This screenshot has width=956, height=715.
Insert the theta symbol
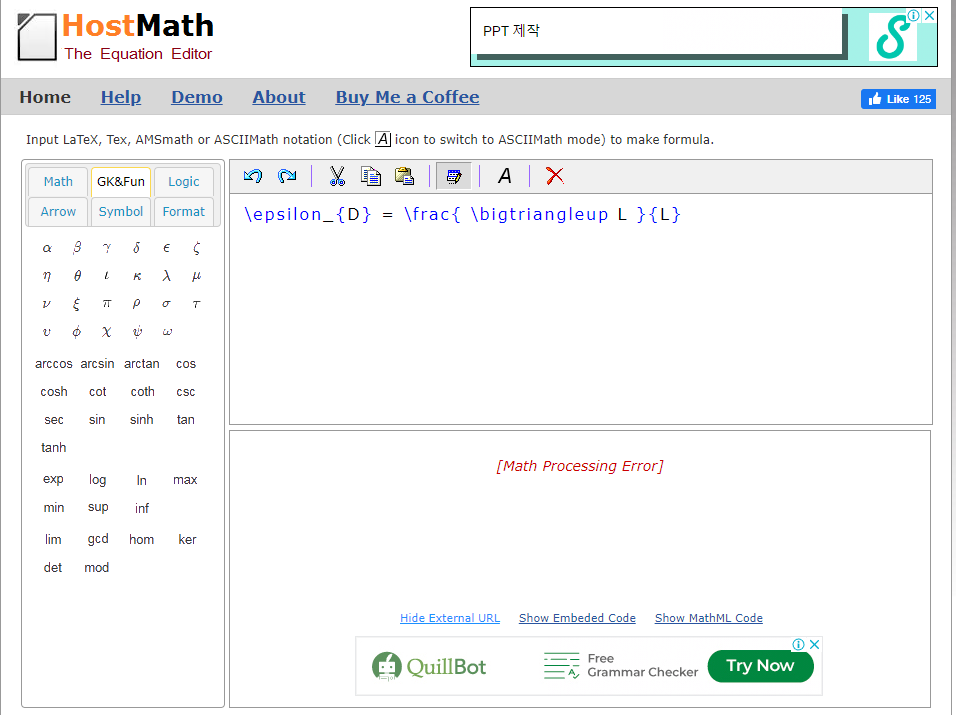[x=77, y=276]
